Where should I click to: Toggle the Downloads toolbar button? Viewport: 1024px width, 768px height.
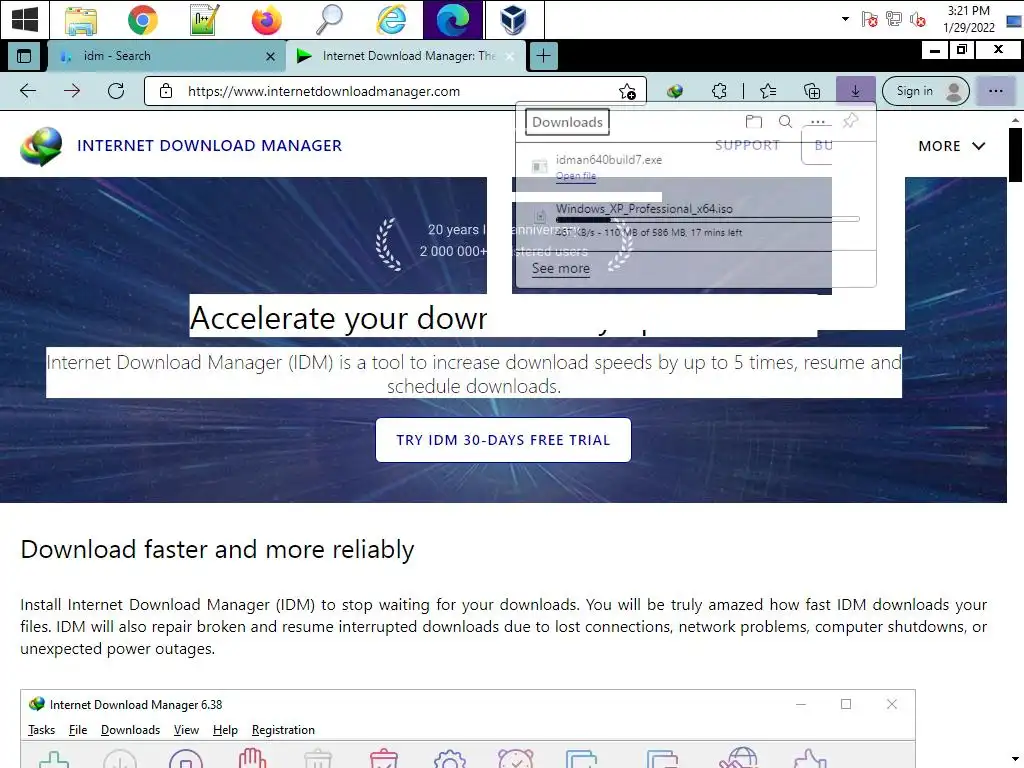pos(856,91)
